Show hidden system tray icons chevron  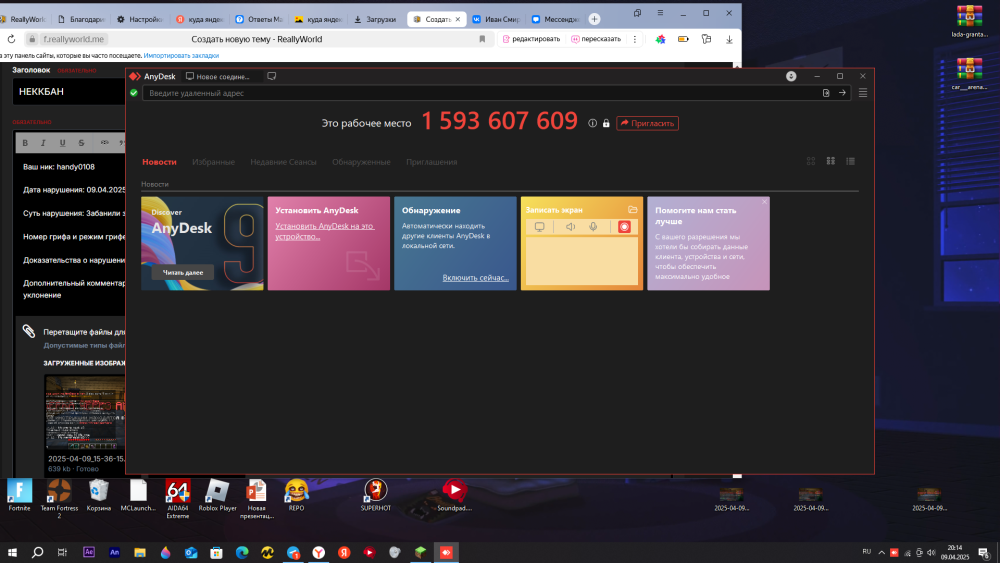click(x=881, y=553)
